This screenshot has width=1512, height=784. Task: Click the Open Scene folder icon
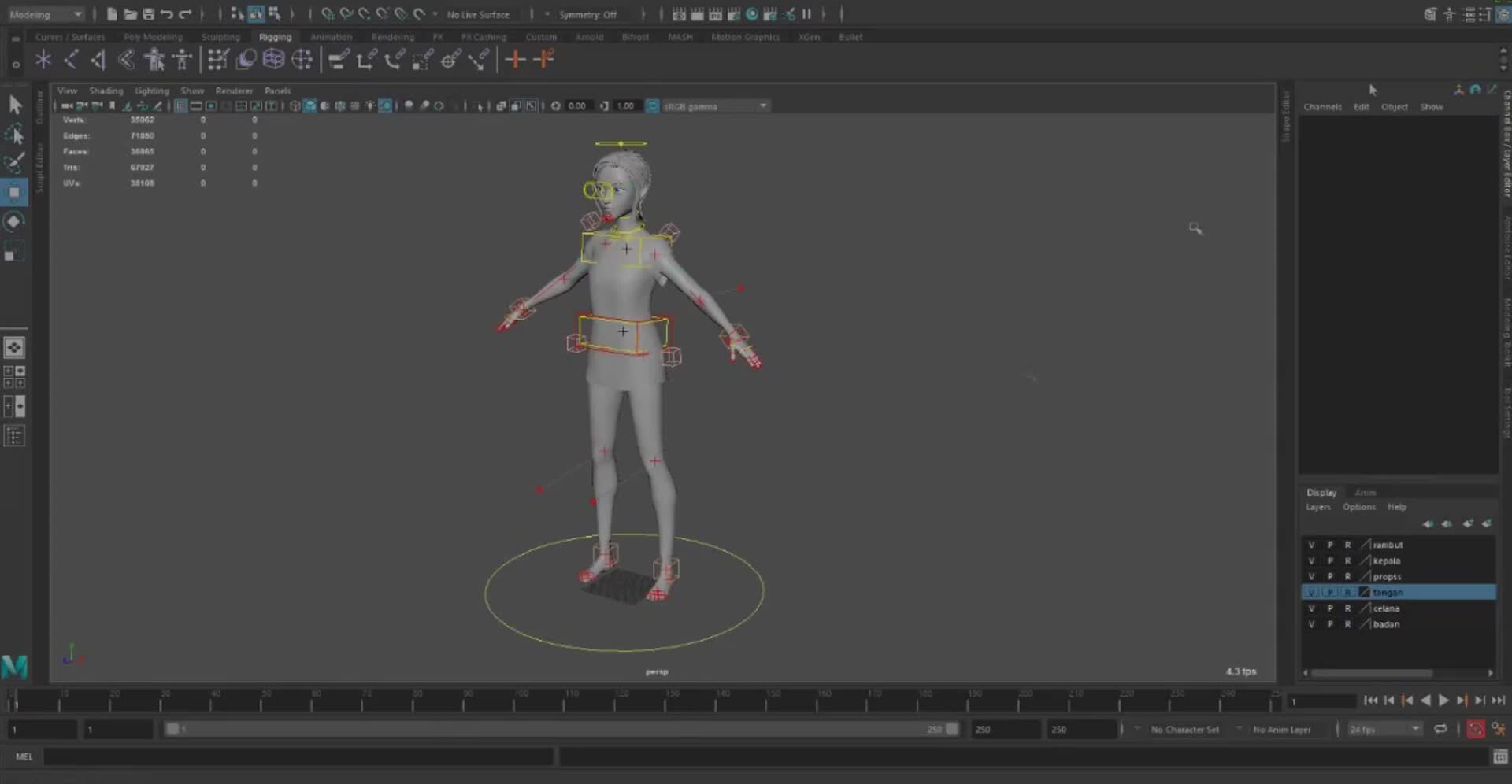130,14
